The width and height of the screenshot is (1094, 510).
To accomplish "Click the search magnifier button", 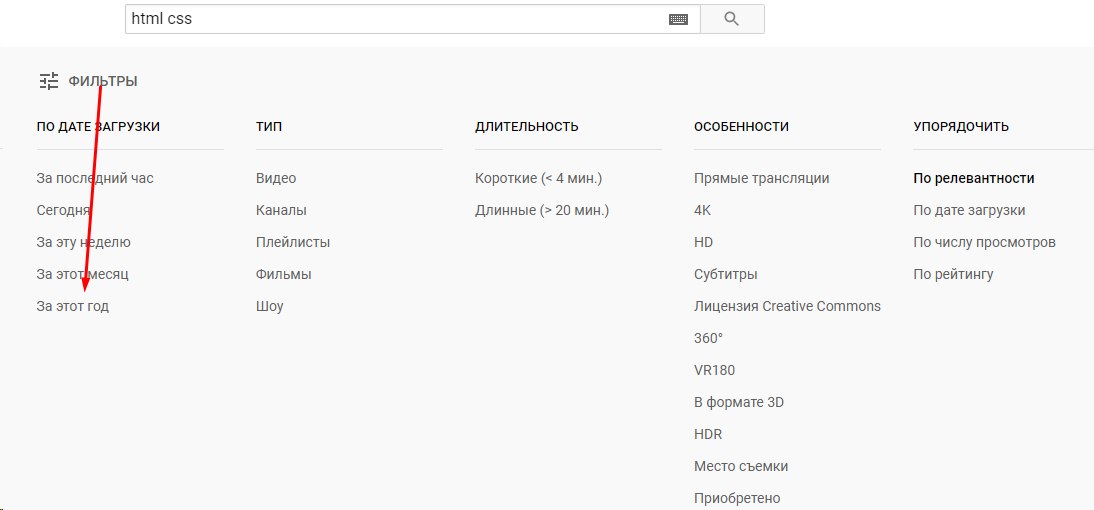I will point(732,19).
